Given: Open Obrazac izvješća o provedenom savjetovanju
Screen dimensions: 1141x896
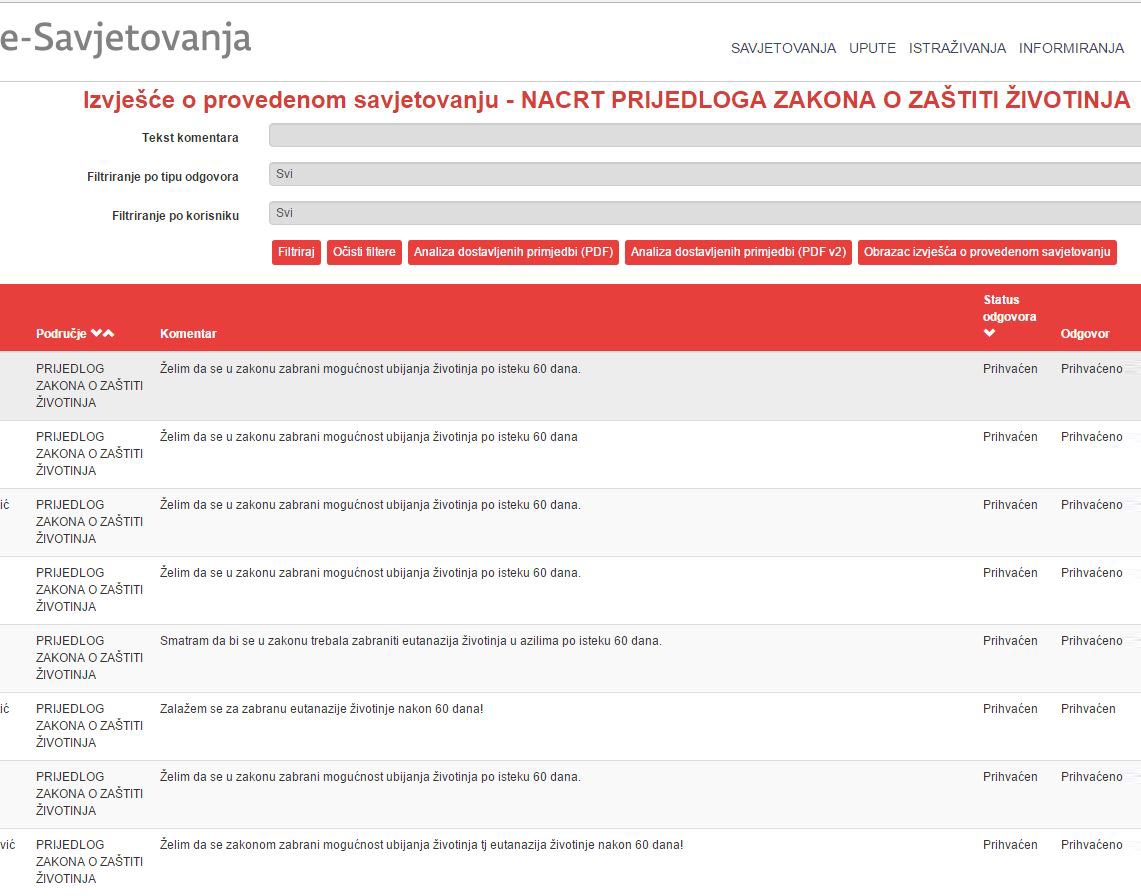Looking at the screenshot, I should tap(987, 253).
